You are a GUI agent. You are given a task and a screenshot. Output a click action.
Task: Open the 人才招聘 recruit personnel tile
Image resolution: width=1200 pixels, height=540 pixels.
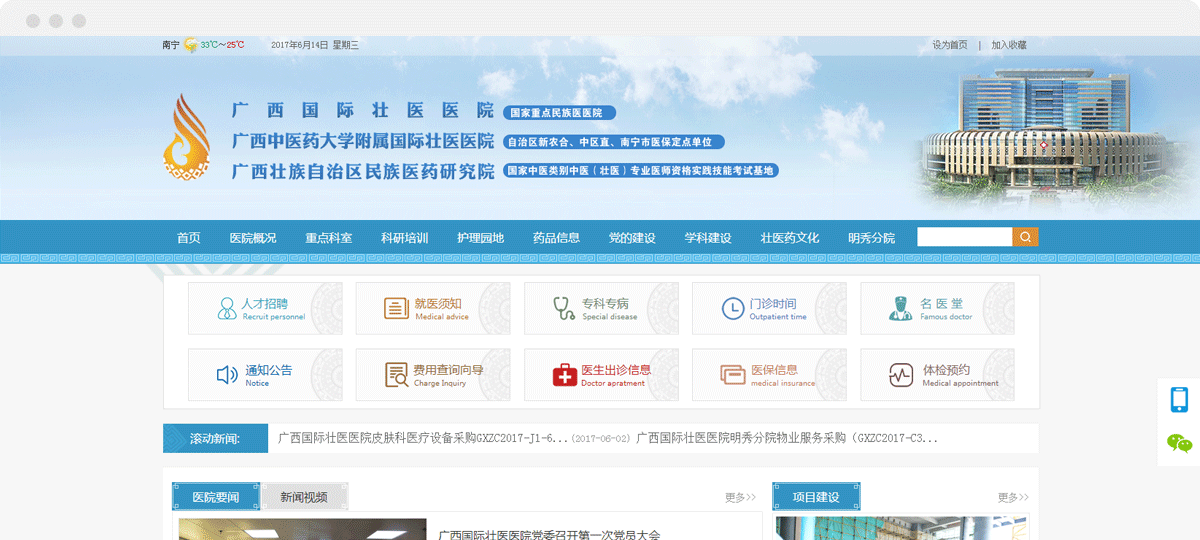click(265, 308)
